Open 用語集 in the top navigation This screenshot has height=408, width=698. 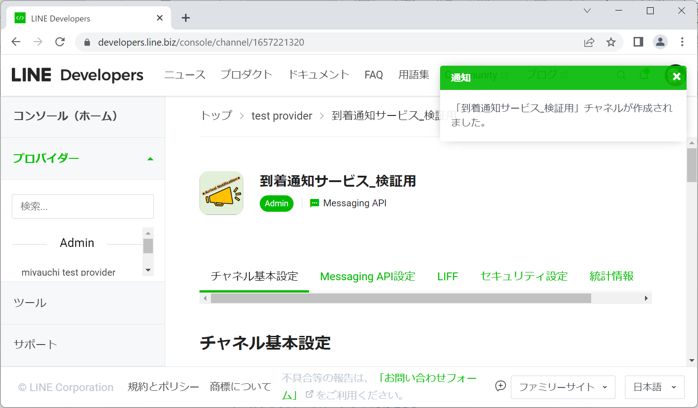click(414, 75)
